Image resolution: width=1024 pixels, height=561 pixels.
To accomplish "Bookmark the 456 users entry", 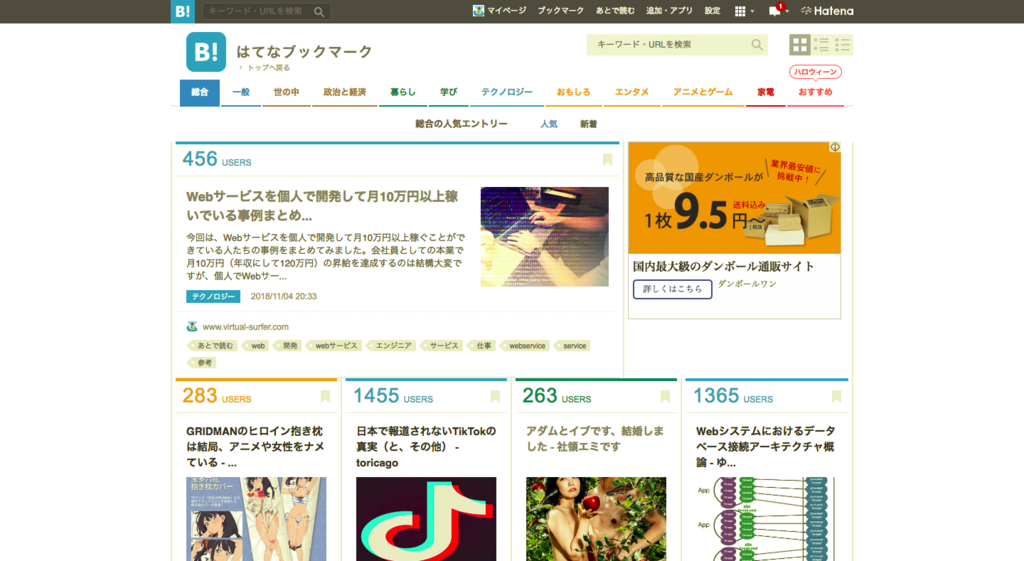I will point(607,159).
